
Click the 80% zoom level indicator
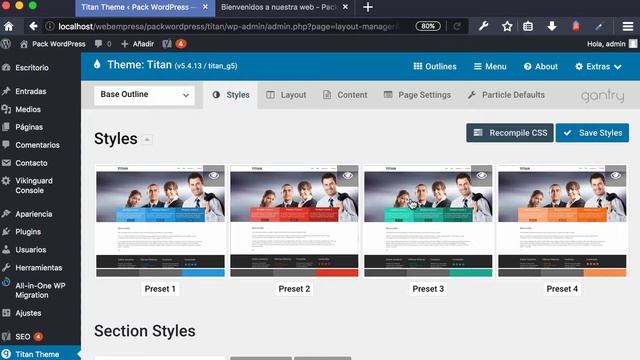(428, 26)
